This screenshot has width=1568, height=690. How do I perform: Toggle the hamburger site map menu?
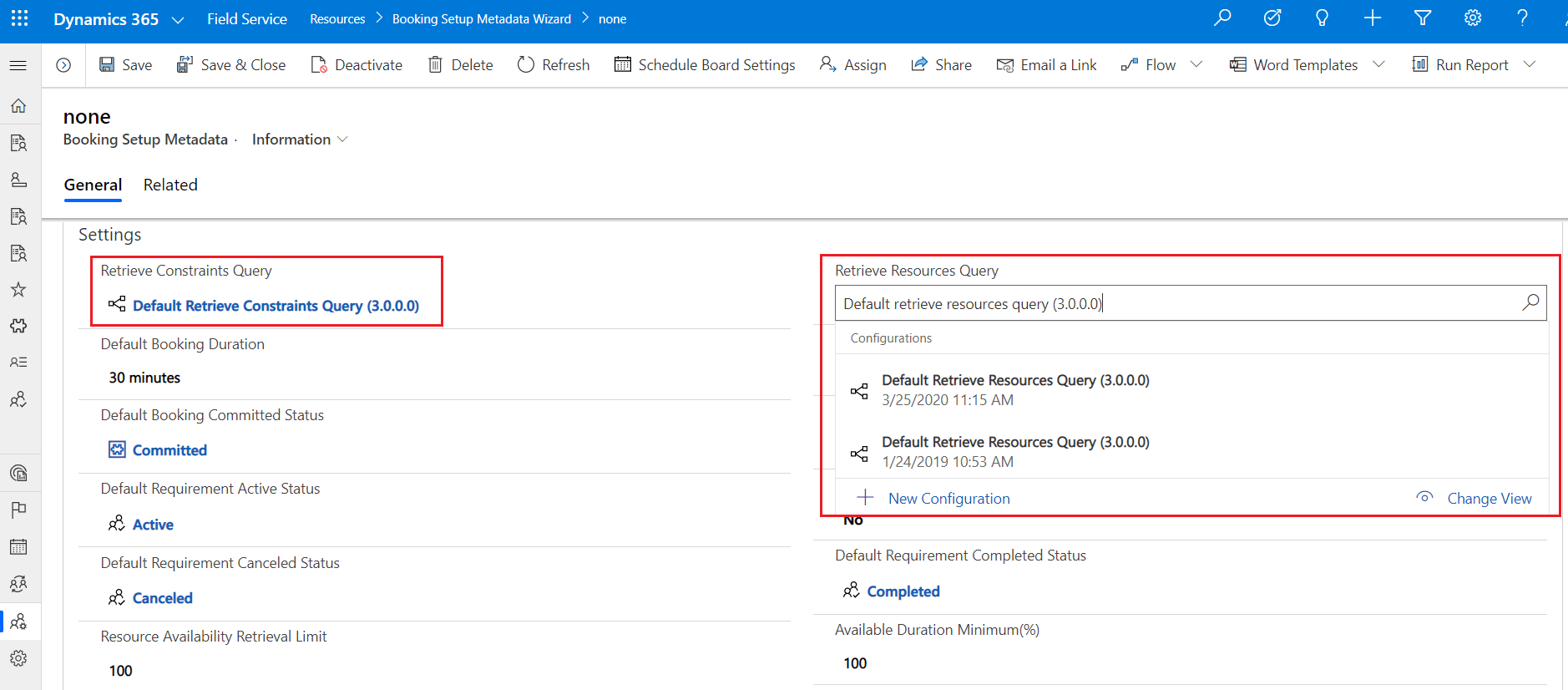pyautogui.click(x=18, y=65)
